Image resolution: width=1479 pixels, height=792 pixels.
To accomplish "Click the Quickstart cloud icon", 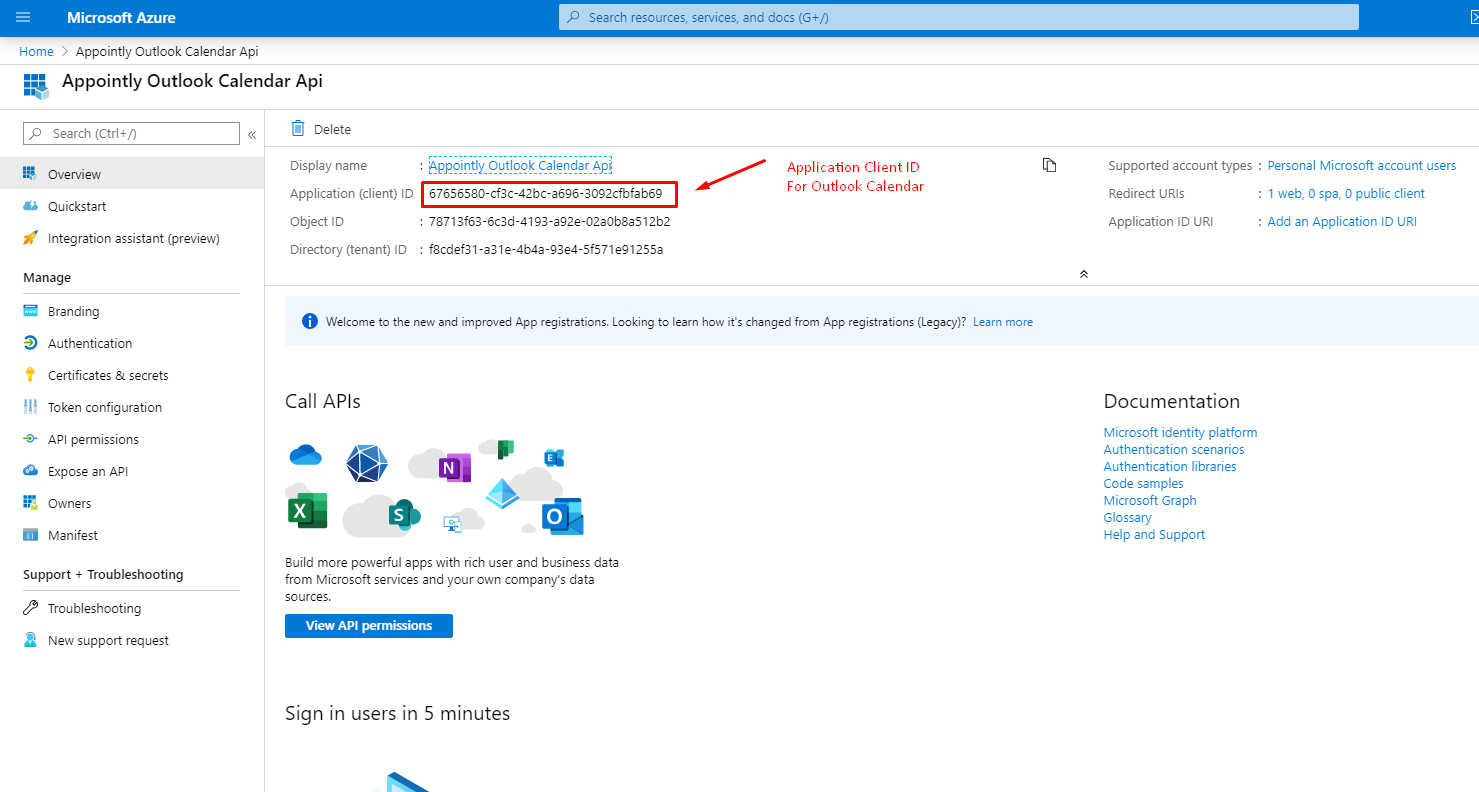I will 30,206.
